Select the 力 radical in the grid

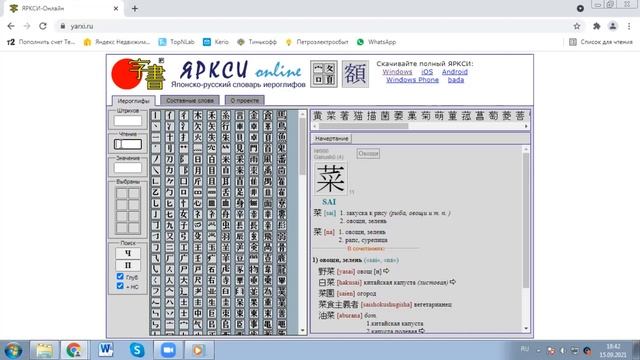(x=170, y=171)
